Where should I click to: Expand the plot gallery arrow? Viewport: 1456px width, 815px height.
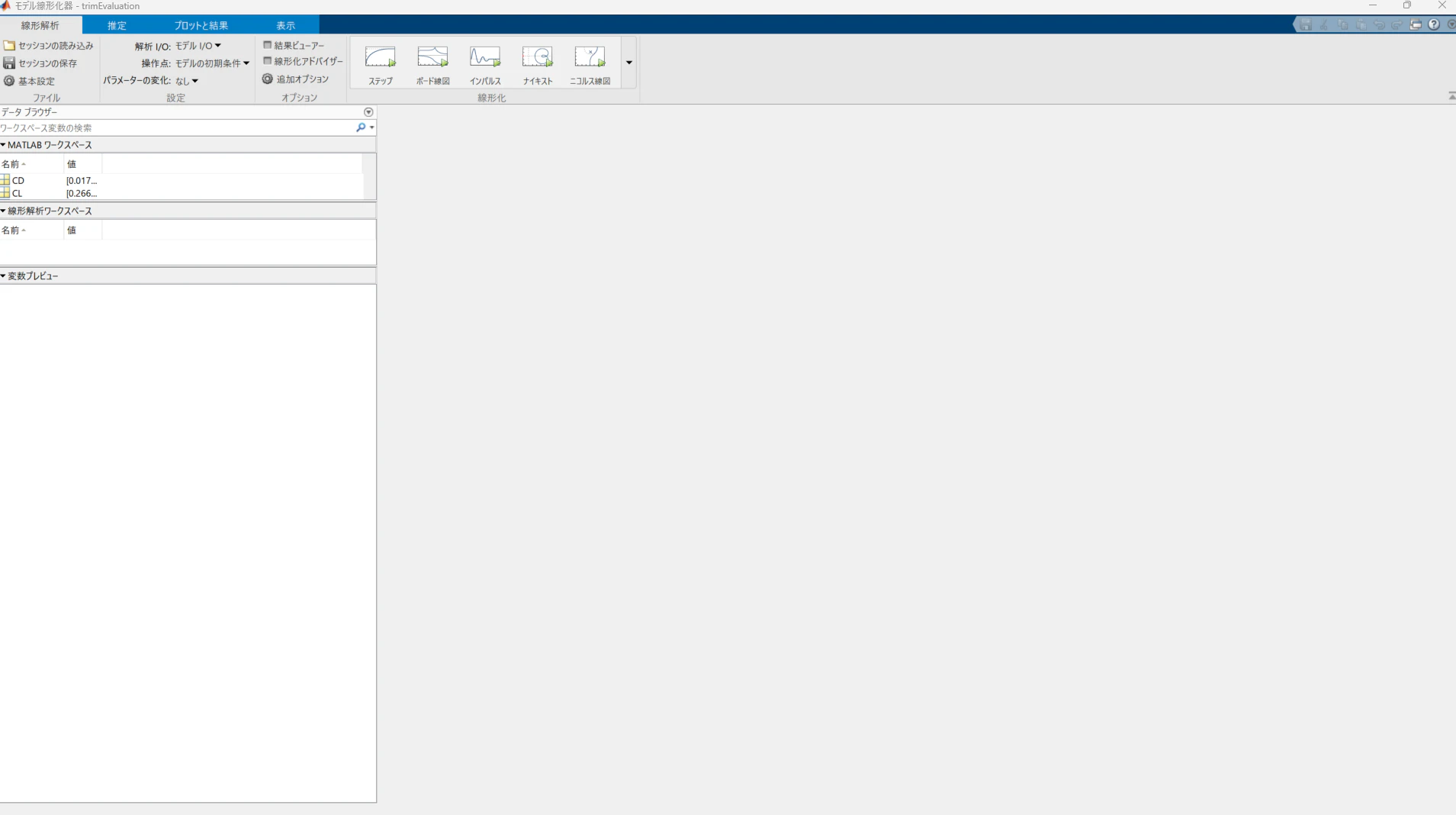[629, 63]
